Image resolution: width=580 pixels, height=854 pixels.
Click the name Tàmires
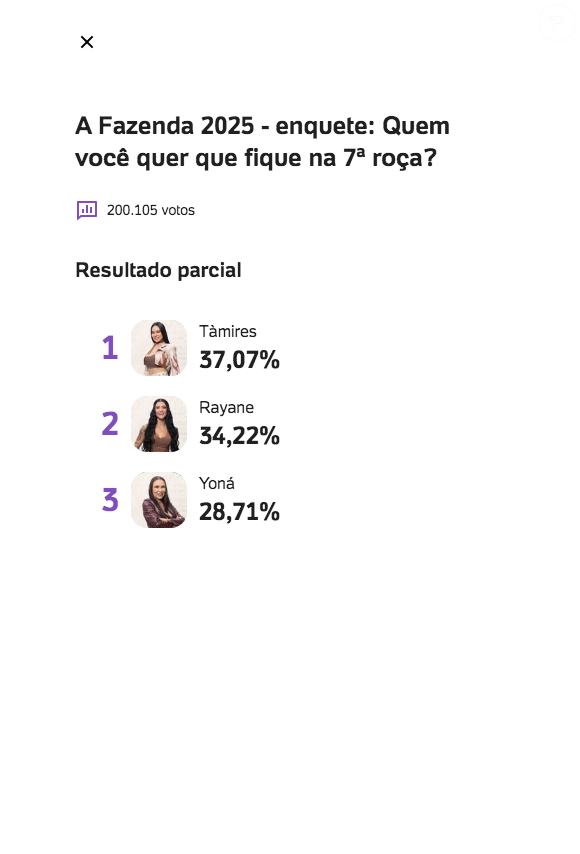(228, 331)
